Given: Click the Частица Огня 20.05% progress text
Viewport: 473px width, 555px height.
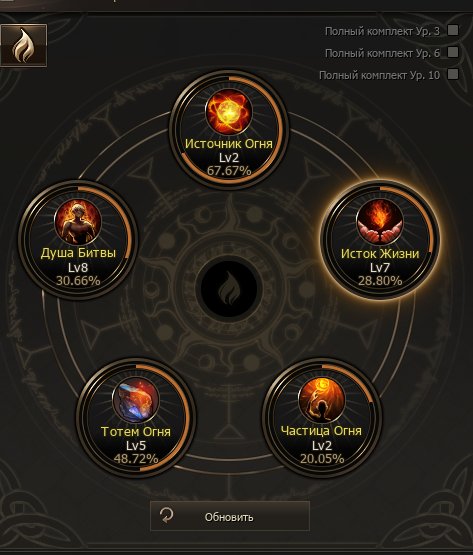Looking at the screenshot, I should point(322,459).
